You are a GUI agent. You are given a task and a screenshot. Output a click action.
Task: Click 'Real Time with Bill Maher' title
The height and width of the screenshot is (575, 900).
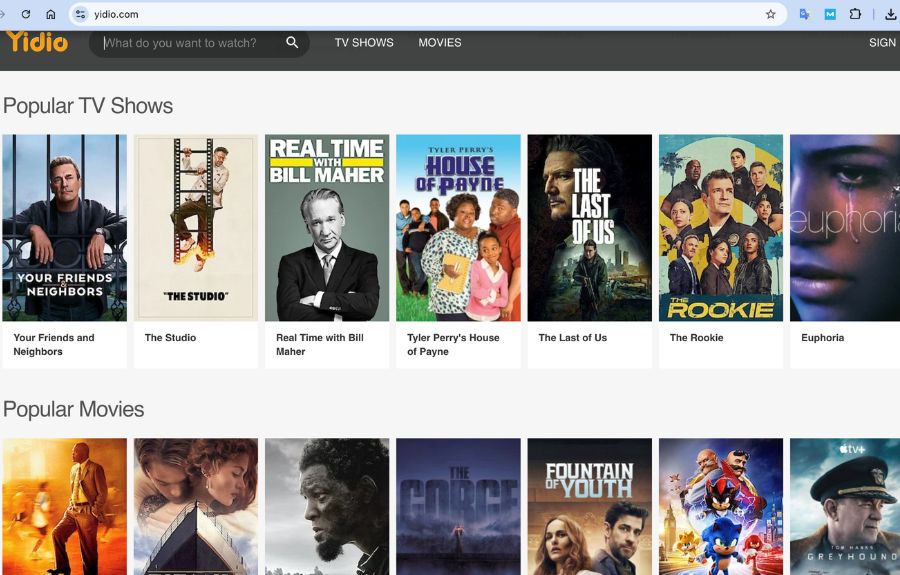(320, 344)
